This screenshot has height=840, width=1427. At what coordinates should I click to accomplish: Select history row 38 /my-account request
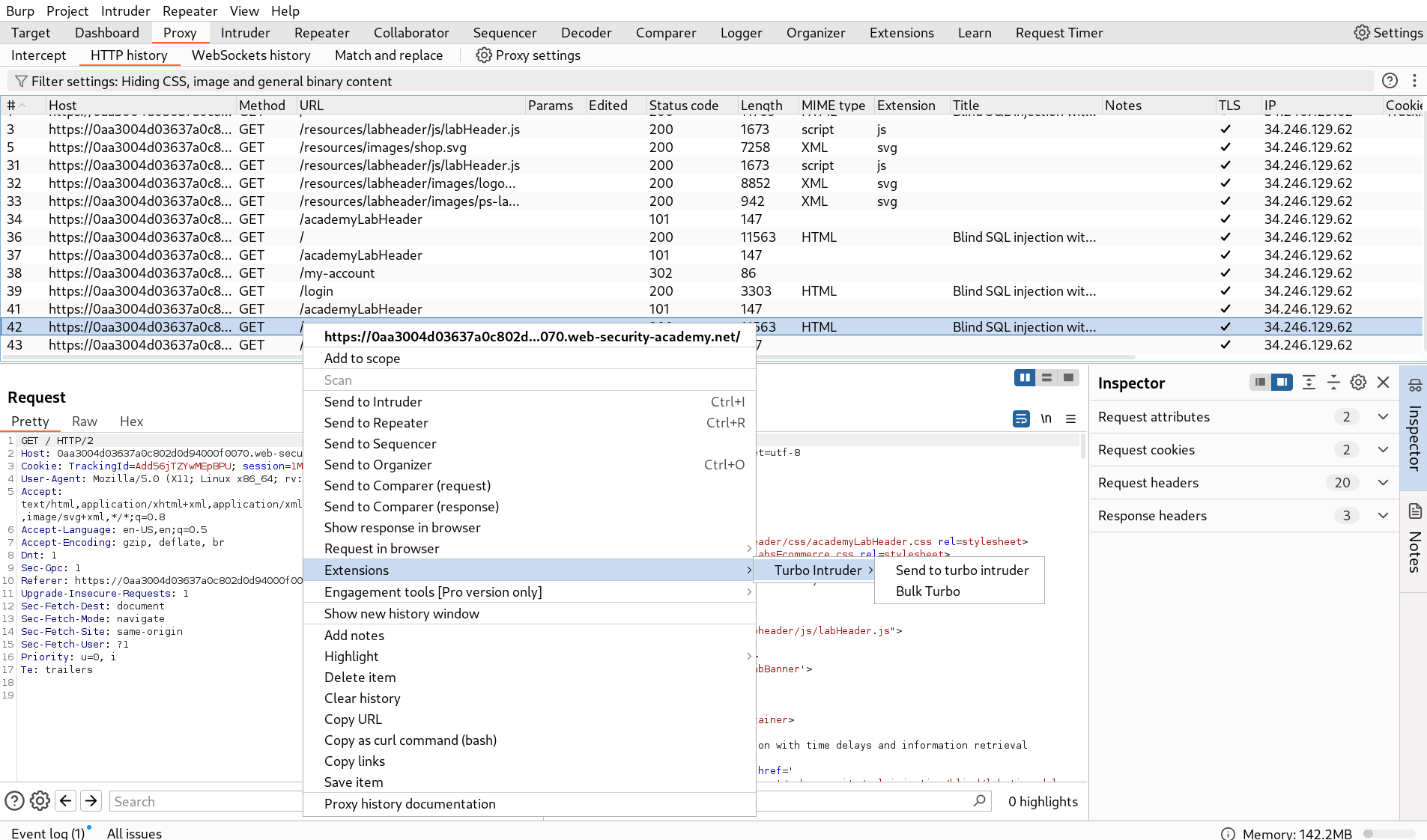(712, 273)
